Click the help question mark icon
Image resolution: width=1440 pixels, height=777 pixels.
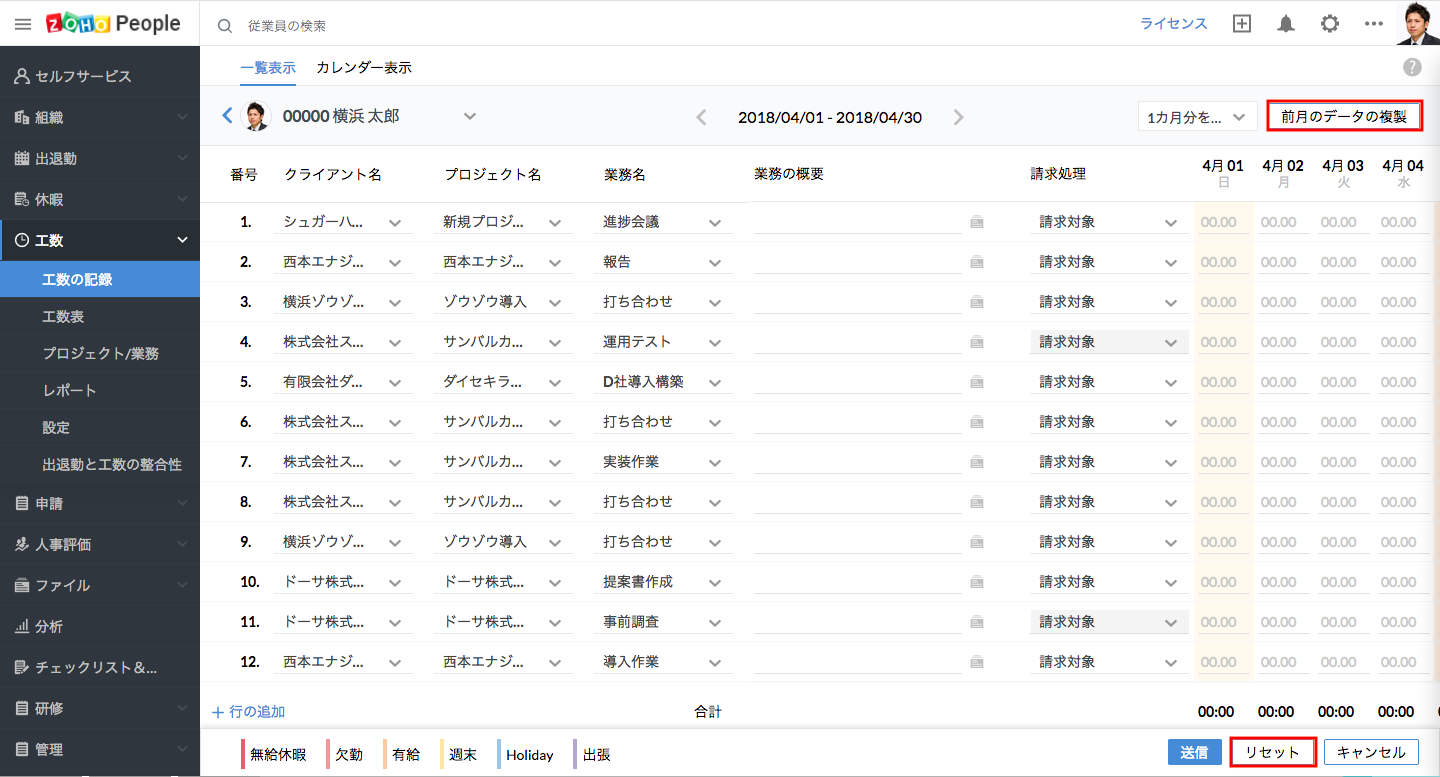click(1412, 67)
